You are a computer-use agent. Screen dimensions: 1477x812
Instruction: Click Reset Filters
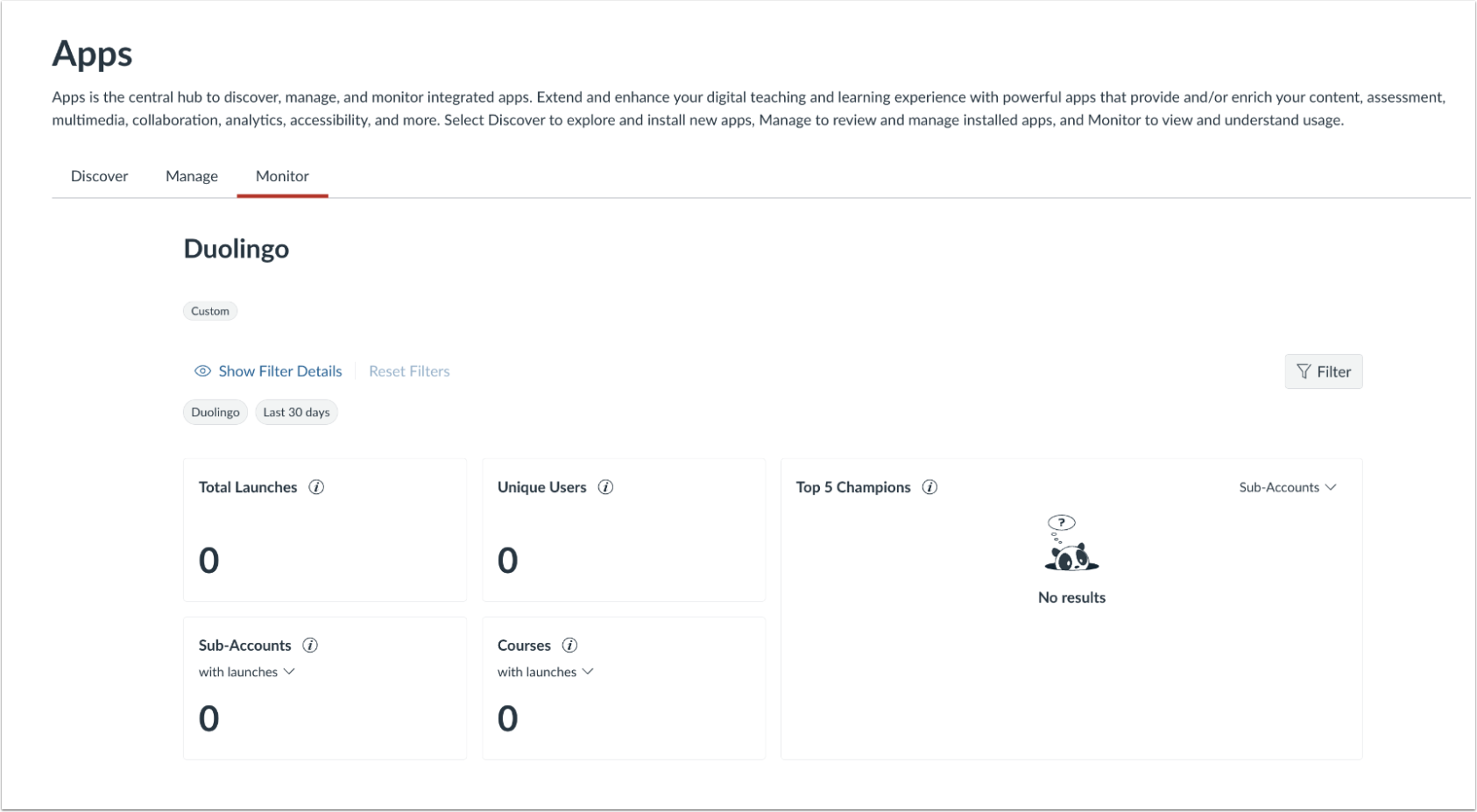pos(408,371)
